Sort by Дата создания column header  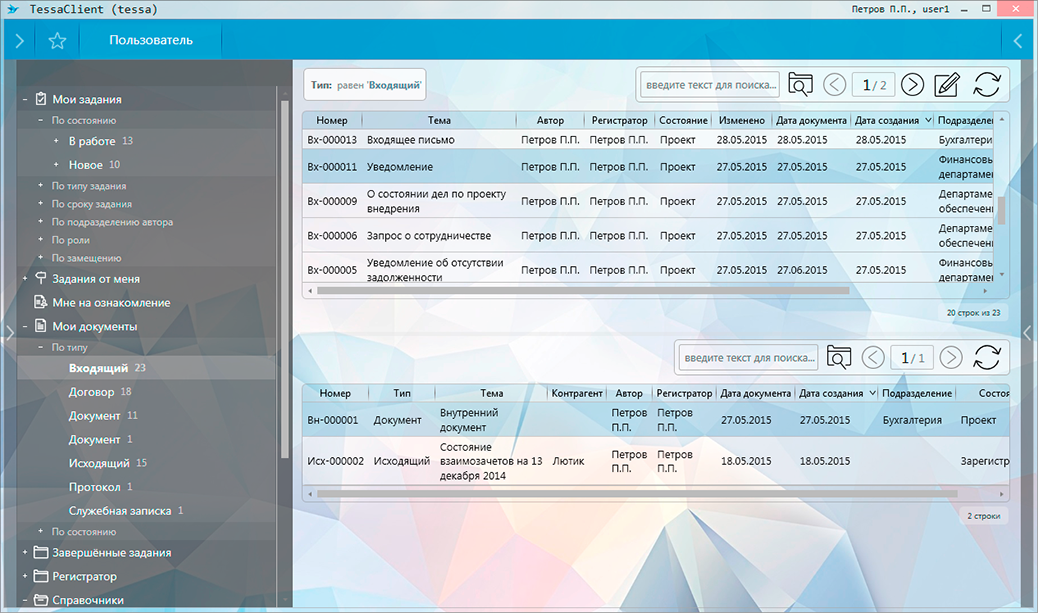tap(887, 120)
